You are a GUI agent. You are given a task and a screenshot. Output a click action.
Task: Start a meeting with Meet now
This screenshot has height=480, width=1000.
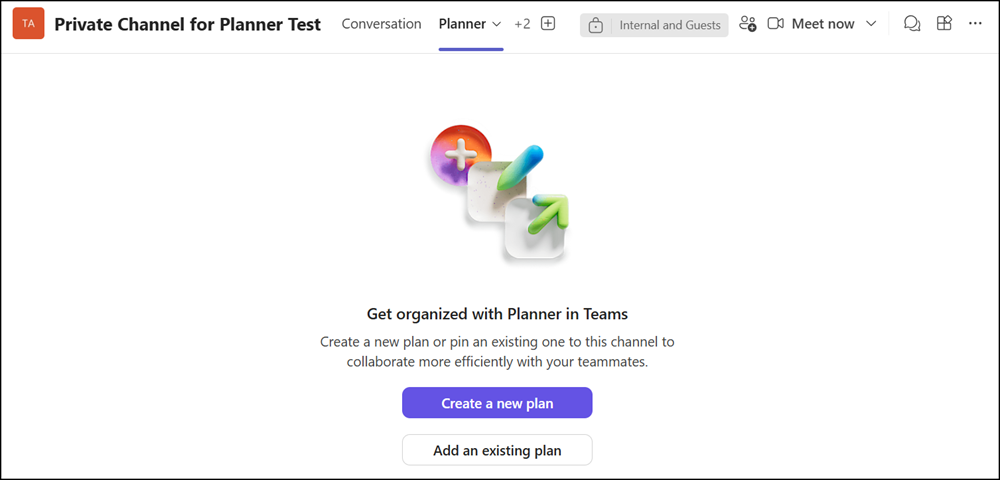click(x=823, y=24)
